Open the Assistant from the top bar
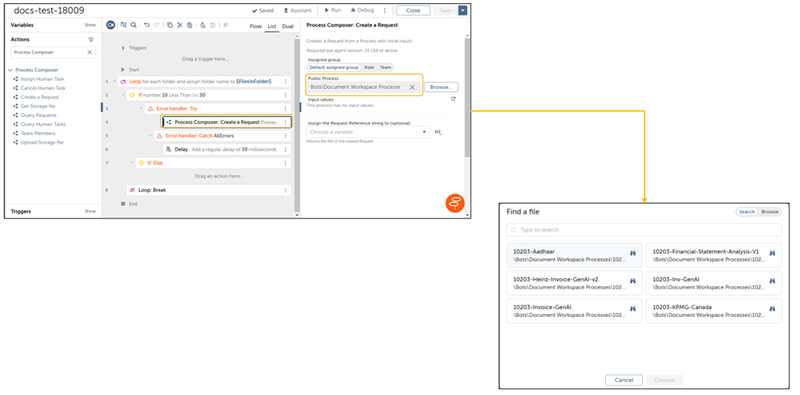 (297, 10)
